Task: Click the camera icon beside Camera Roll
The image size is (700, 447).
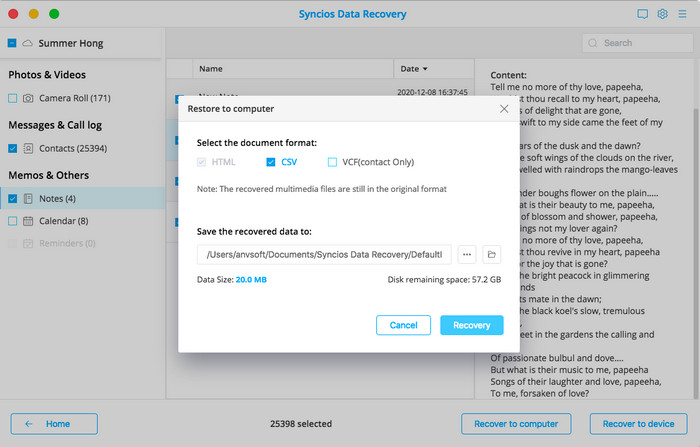Action: click(29, 98)
